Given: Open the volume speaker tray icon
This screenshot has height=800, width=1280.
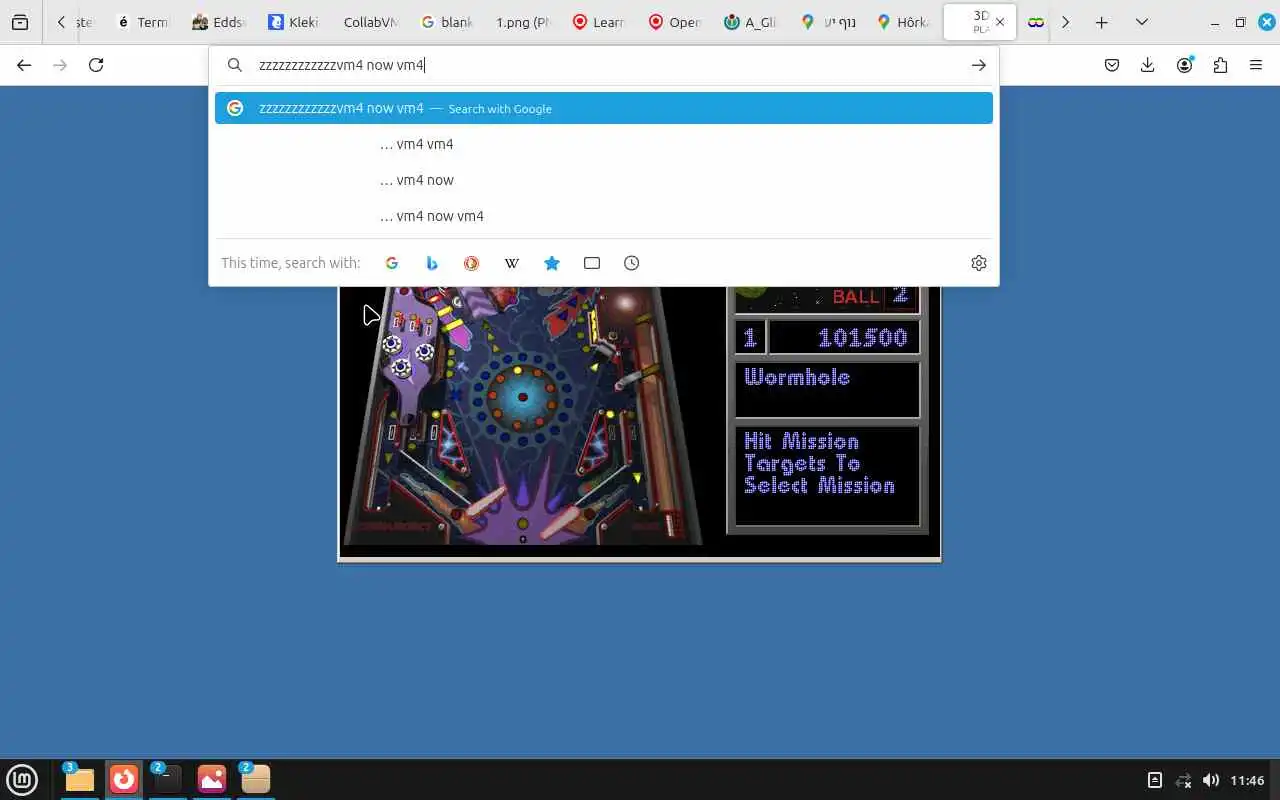Looking at the screenshot, I should [x=1211, y=780].
